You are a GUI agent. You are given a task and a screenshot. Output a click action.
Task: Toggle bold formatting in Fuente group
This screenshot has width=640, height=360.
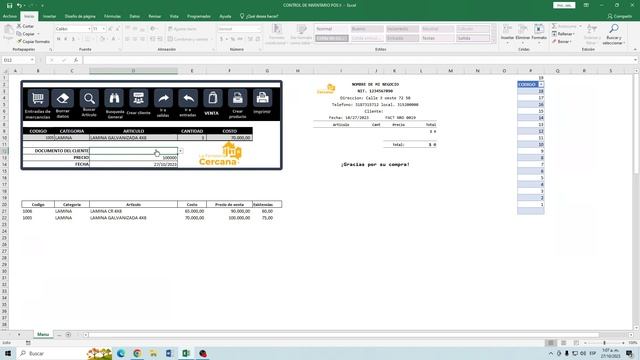point(58,39)
